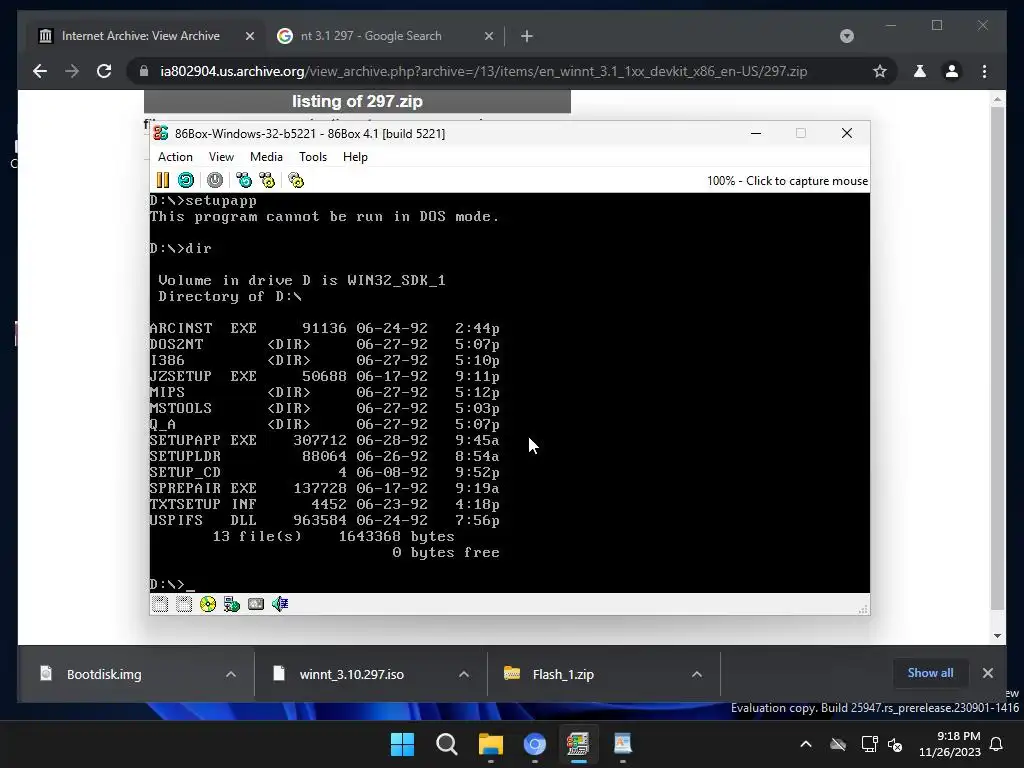Open the Action menu in 86Box
Image resolution: width=1024 pixels, height=768 pixels.
pos(175,157)
